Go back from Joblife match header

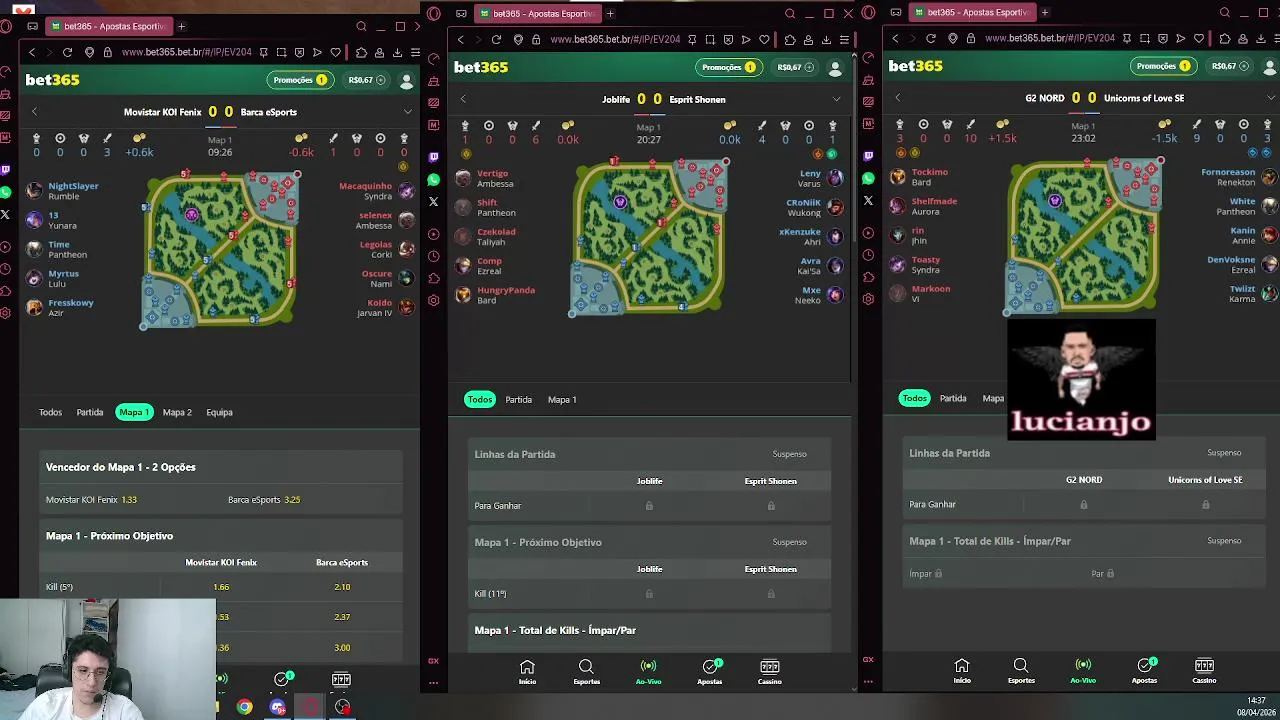pyautogui.click(x=463, y=99)
